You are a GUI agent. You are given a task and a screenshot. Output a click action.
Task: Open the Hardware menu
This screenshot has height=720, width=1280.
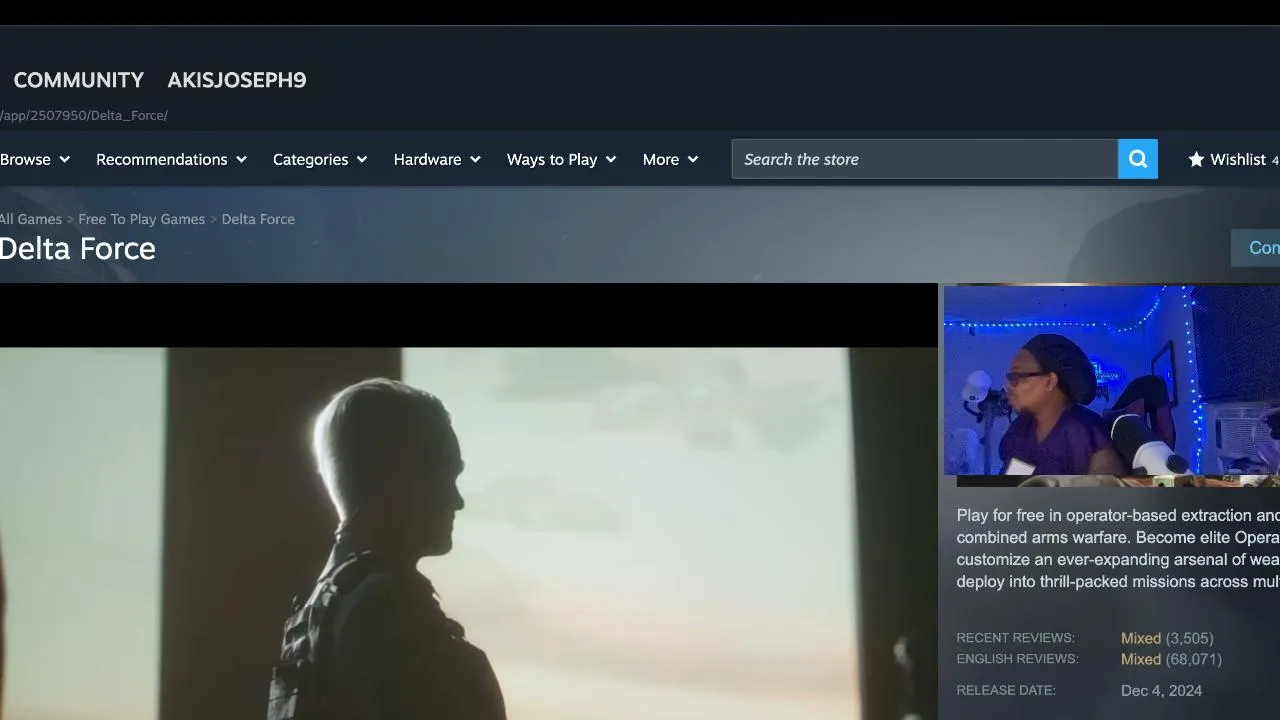437,159
